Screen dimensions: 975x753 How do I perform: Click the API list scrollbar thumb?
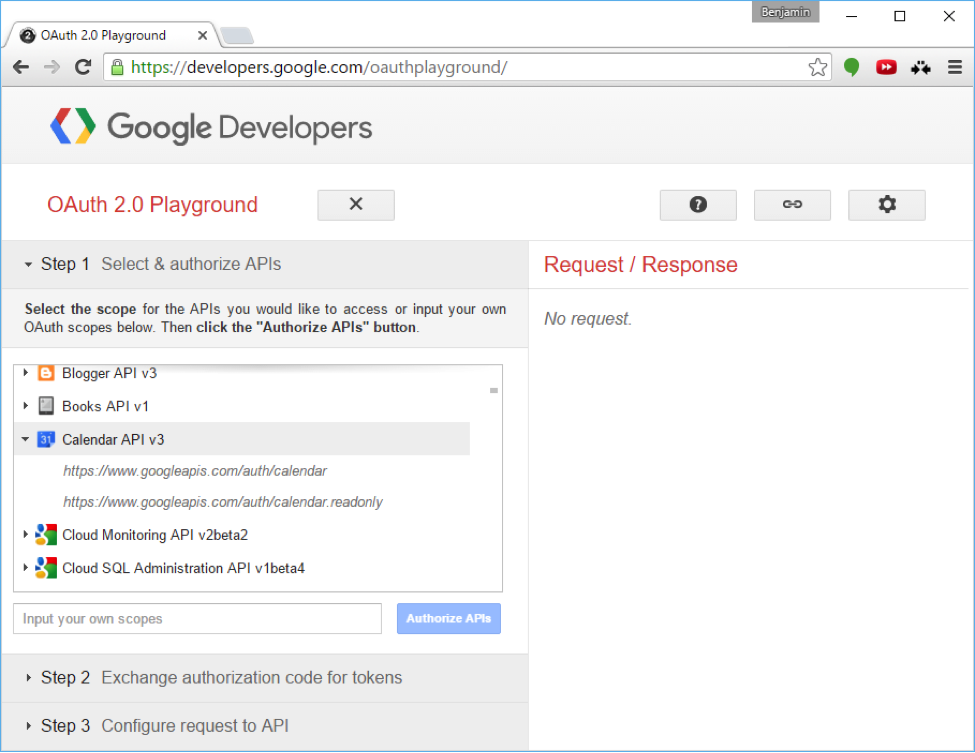494,390
